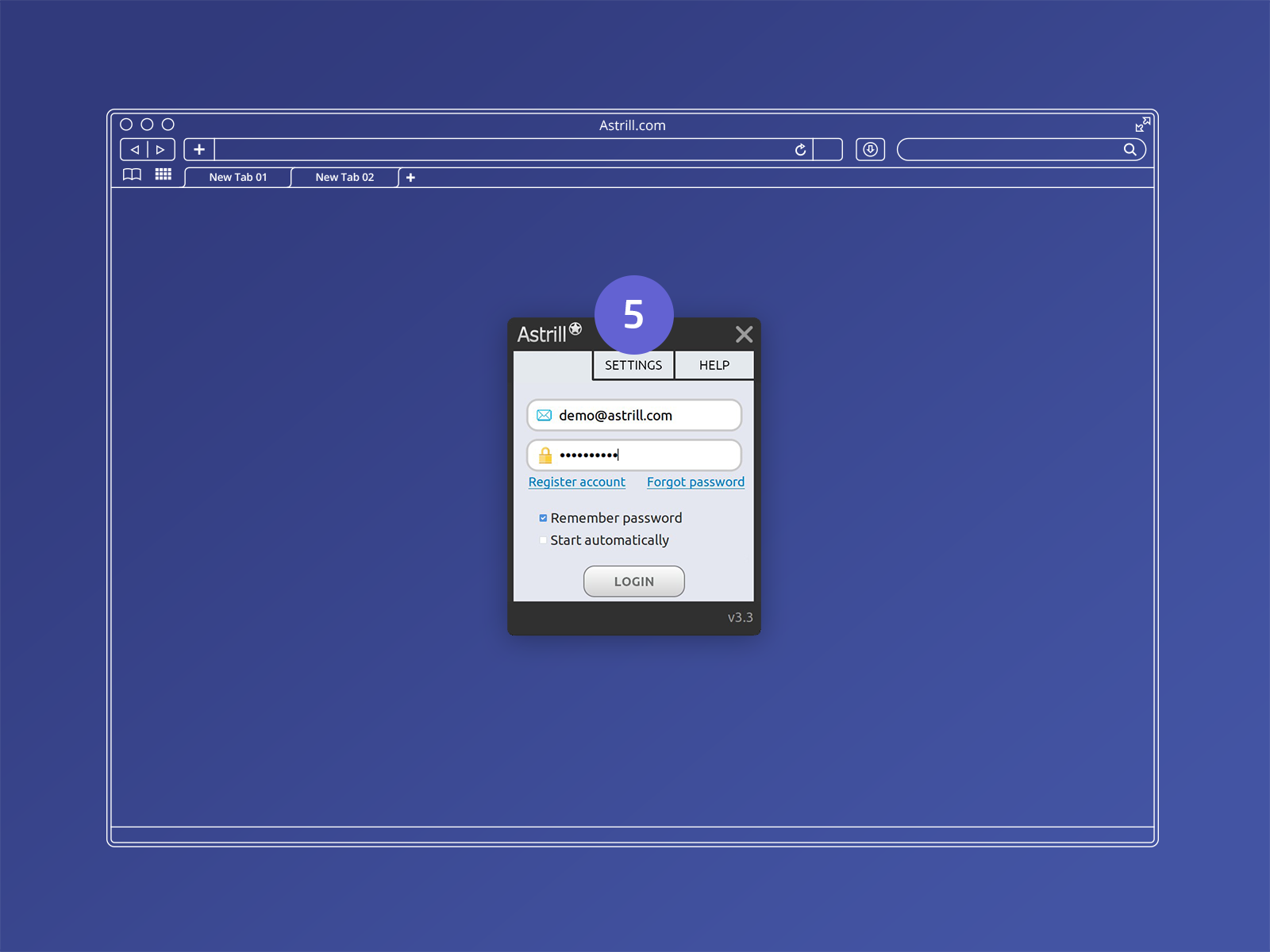Enable the Start automatically checkbox
1270x952 pixels.
543,540
